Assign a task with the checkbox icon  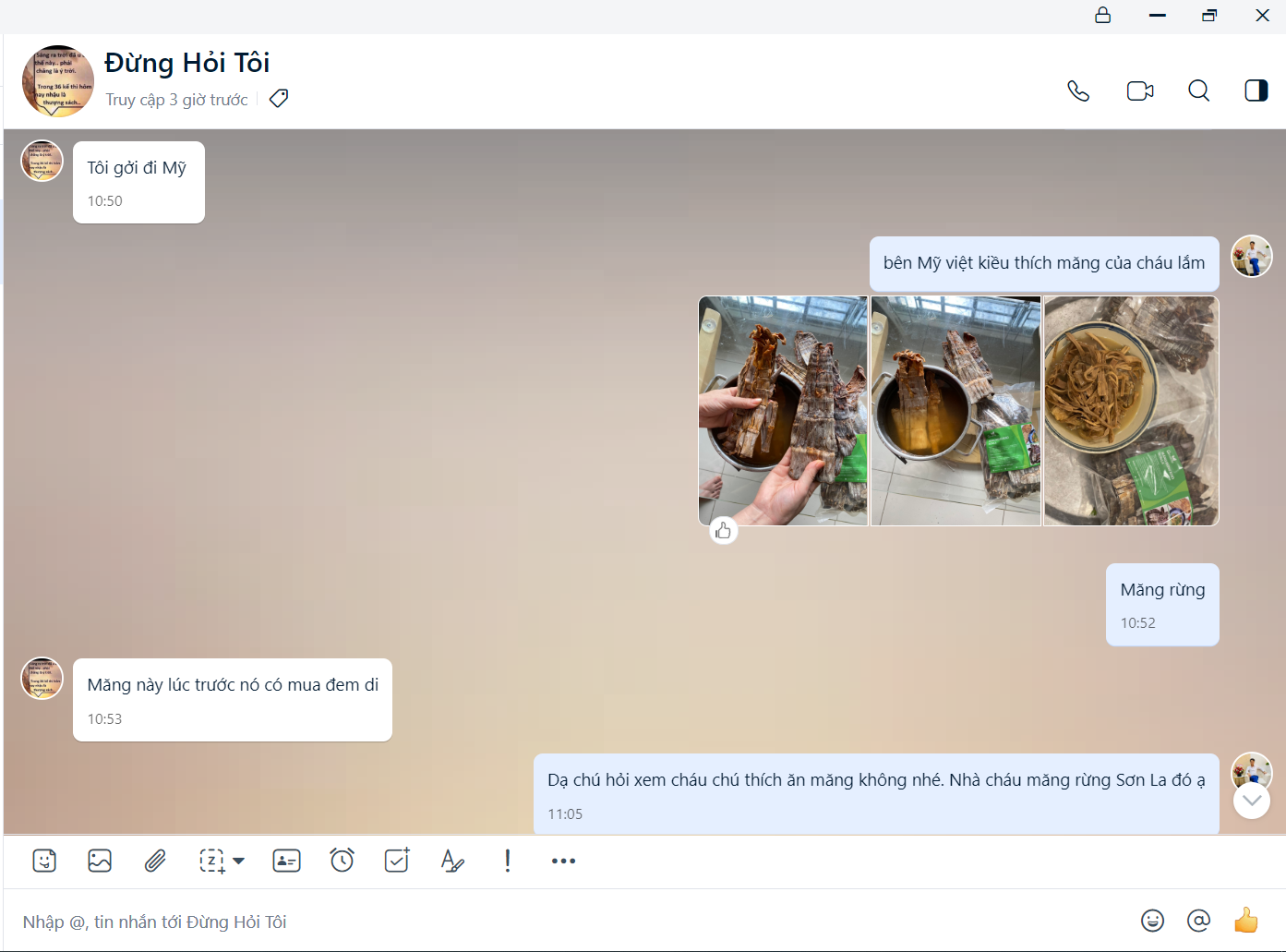tap(397, 861)
